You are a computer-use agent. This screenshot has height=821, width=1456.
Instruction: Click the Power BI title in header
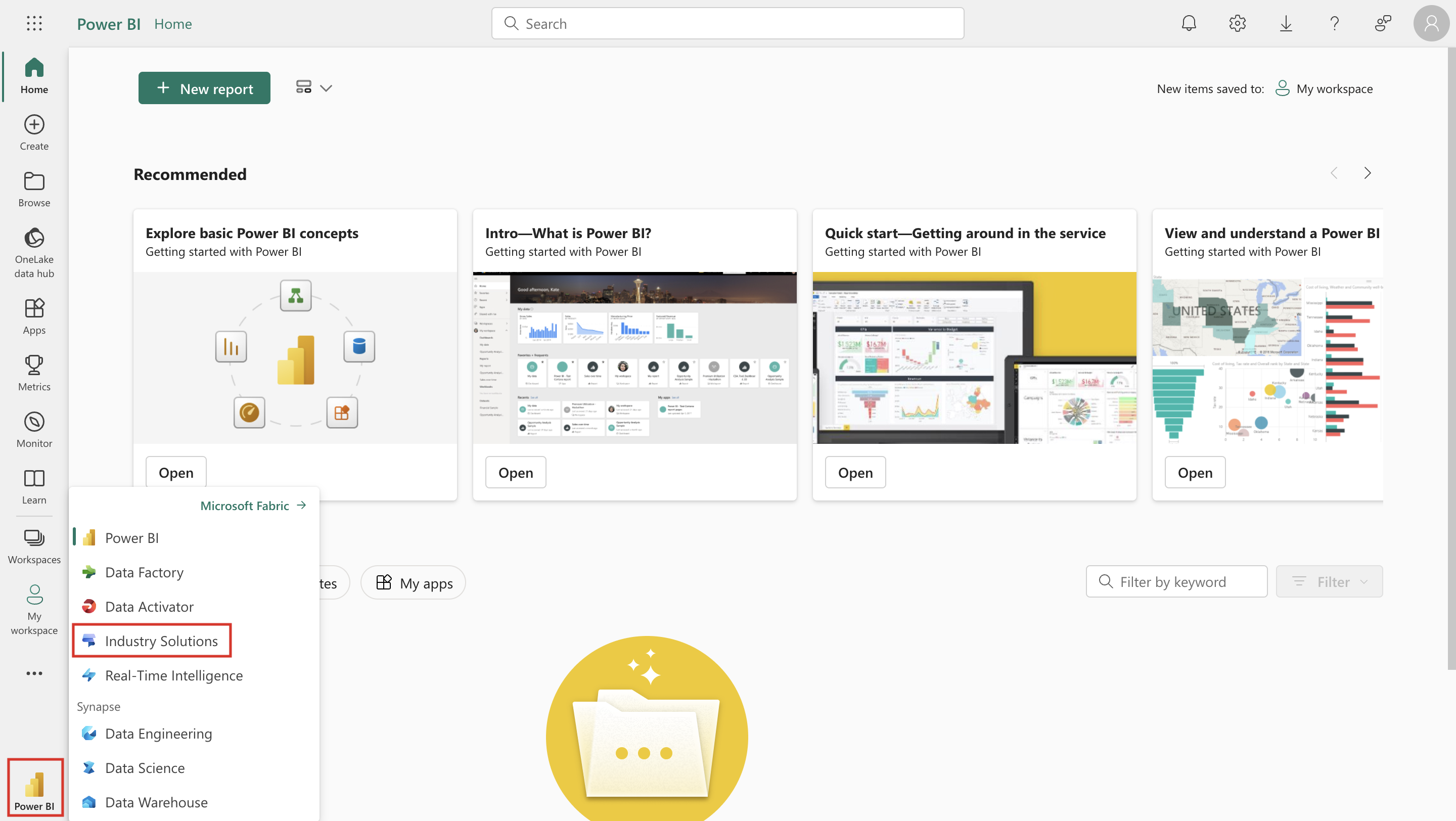tap(109, 24)
